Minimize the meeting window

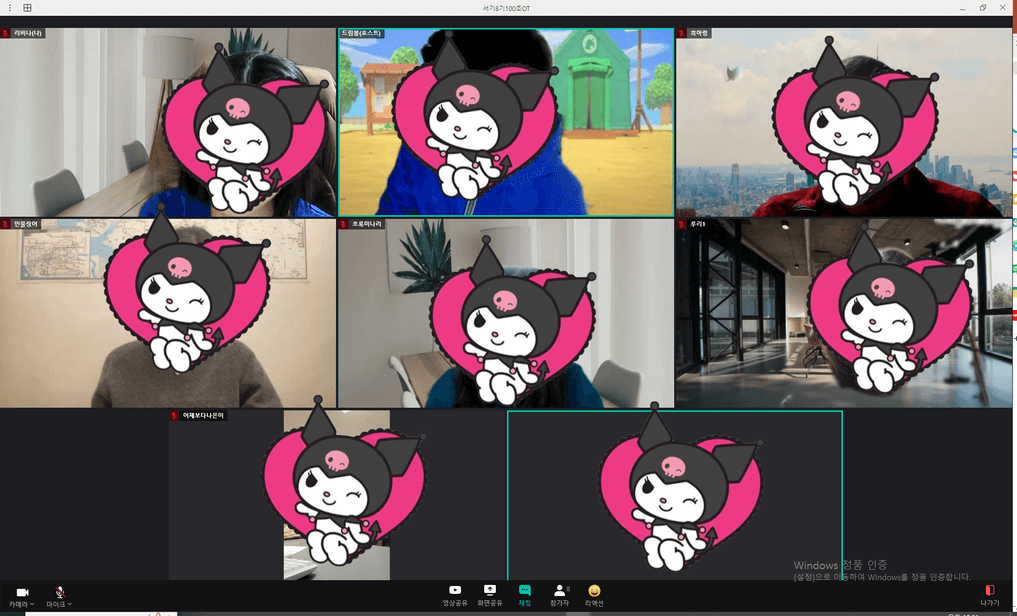click(x=963, y=8)
